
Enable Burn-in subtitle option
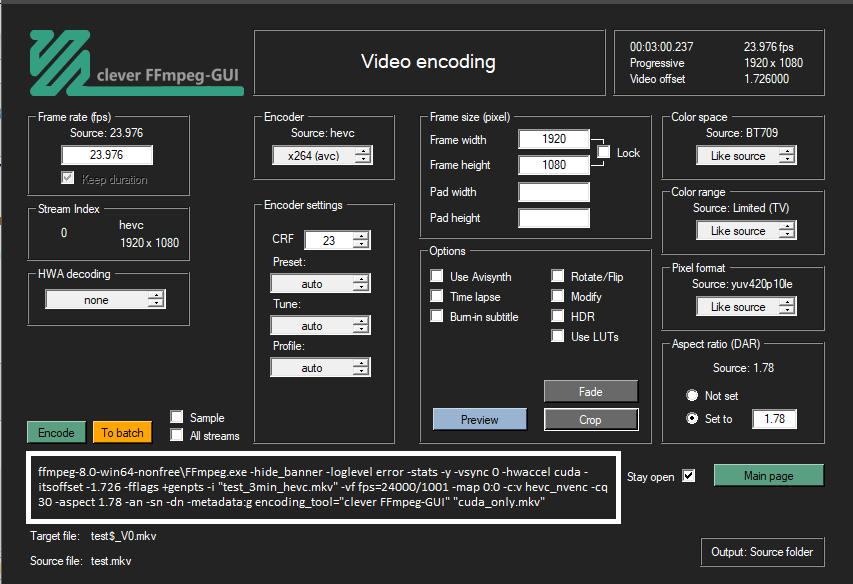point(436,316)
